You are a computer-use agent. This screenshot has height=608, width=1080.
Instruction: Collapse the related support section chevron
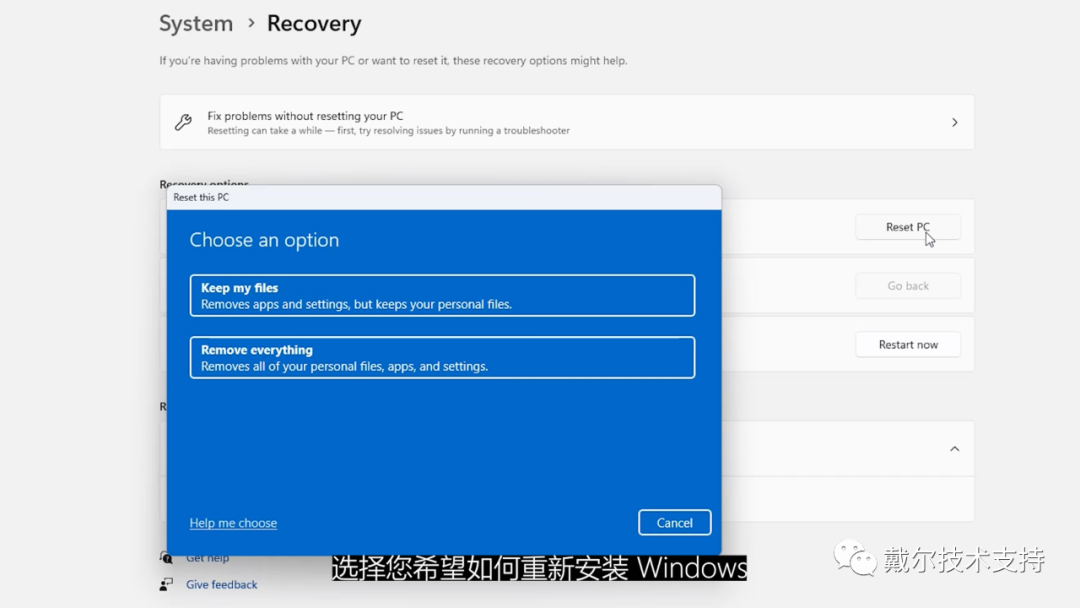point(955,449)
